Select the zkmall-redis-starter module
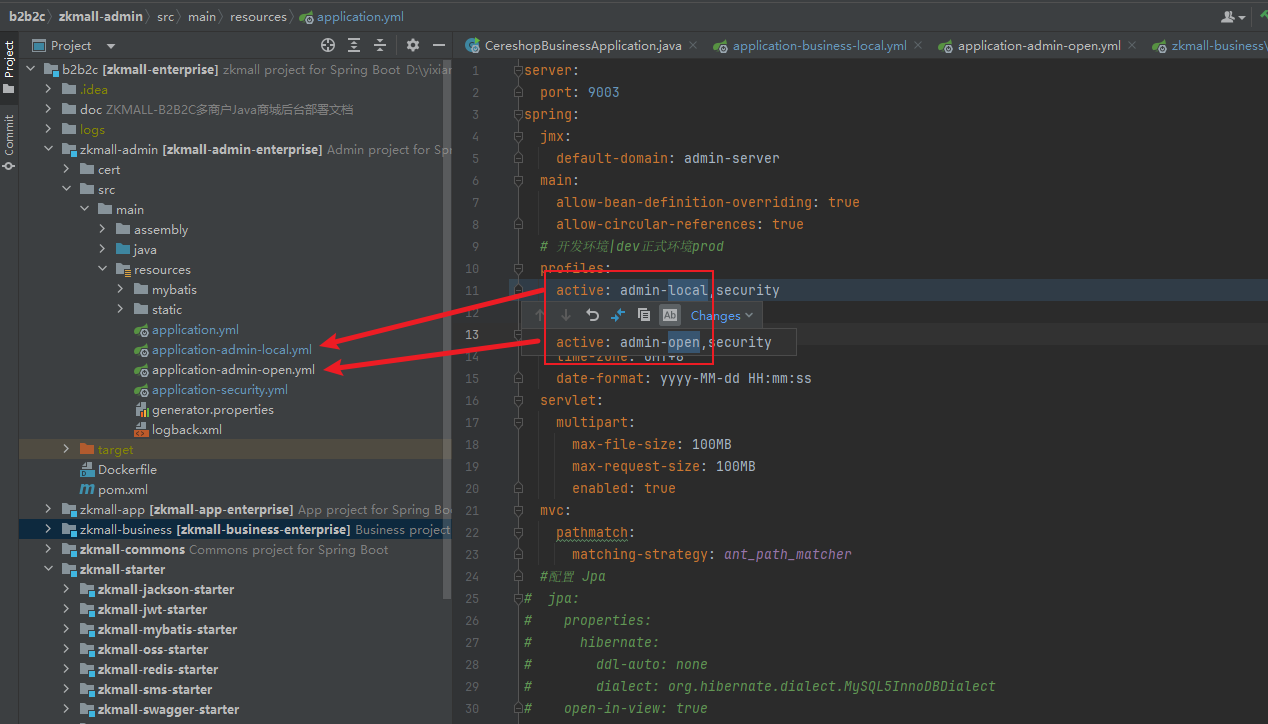This screenshot has height=724, width=1268. pos(157,669)
